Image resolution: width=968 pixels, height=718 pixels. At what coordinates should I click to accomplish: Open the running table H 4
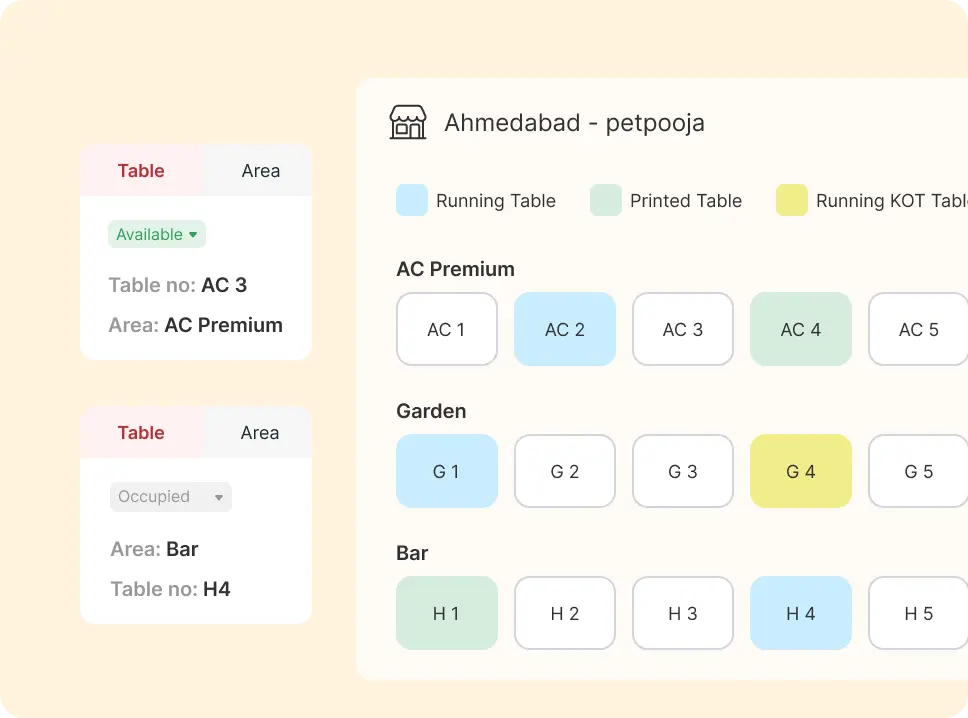801,612
